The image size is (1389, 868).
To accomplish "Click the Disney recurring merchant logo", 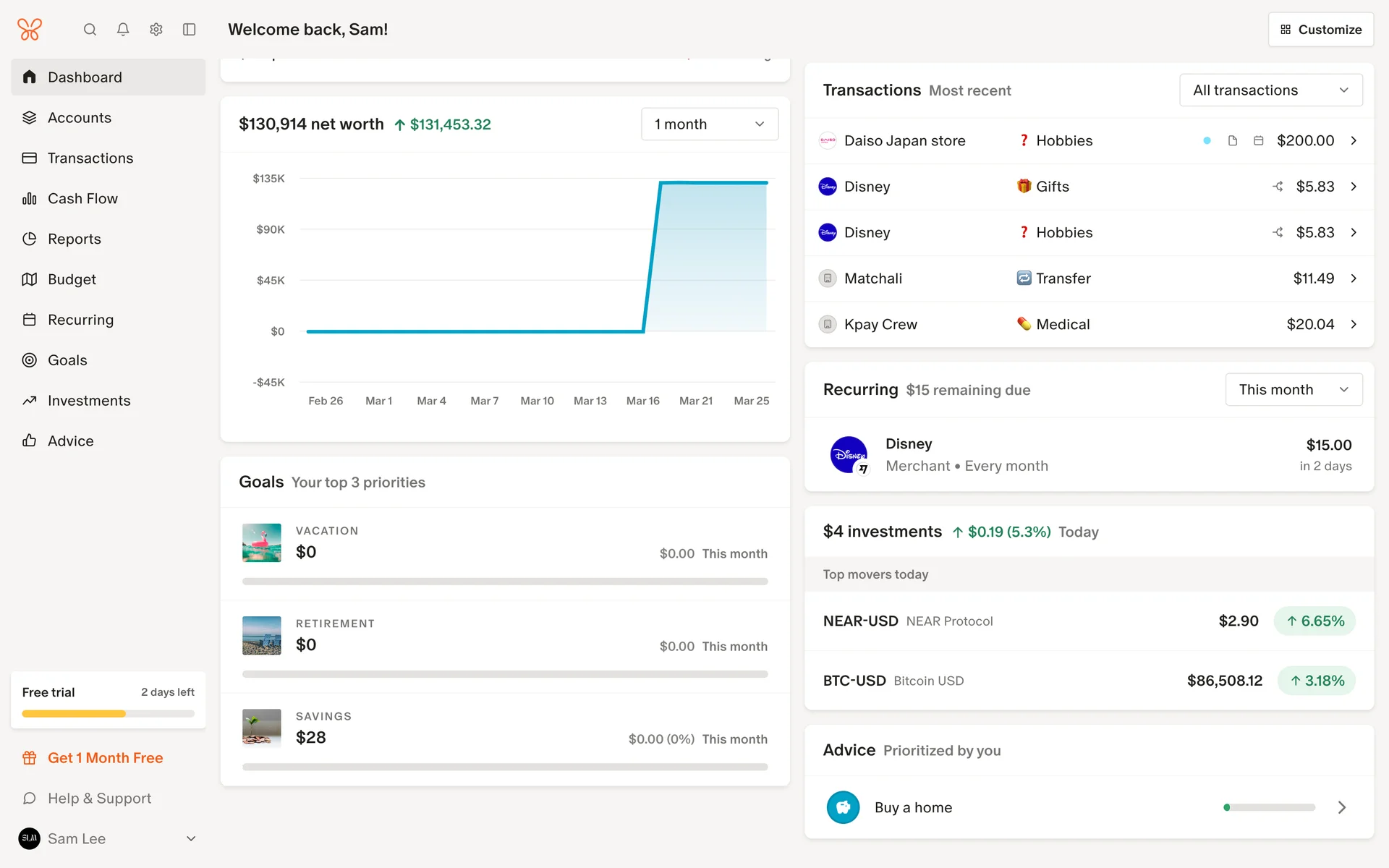I will coord(849,455).
